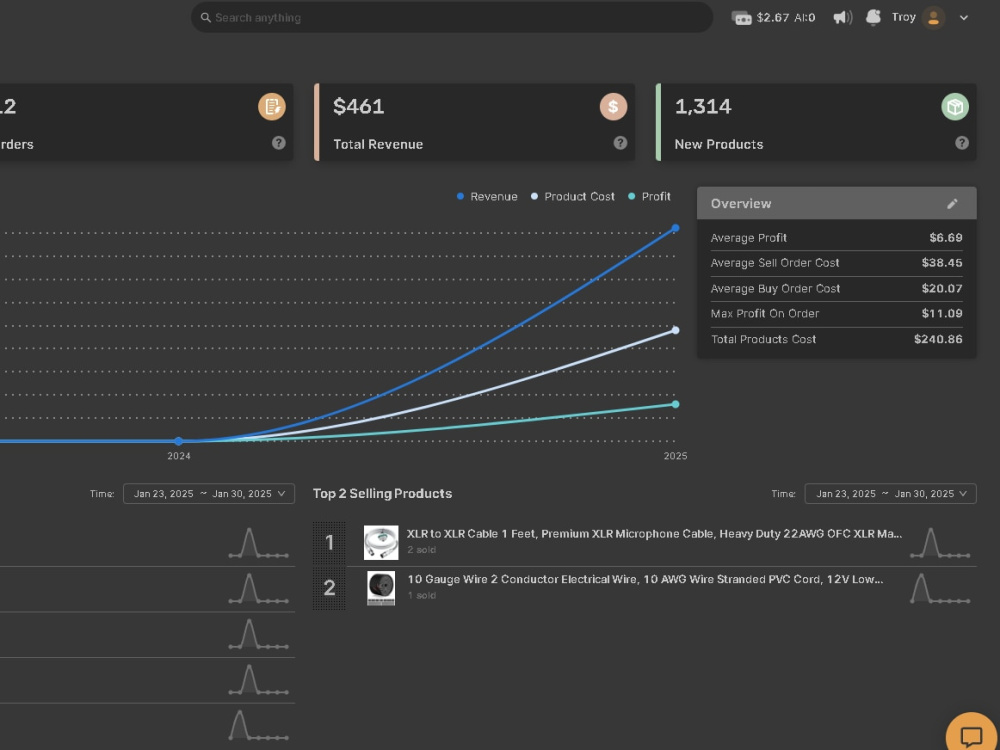Click the Top 2 Selling Products heading

point(382,494)
